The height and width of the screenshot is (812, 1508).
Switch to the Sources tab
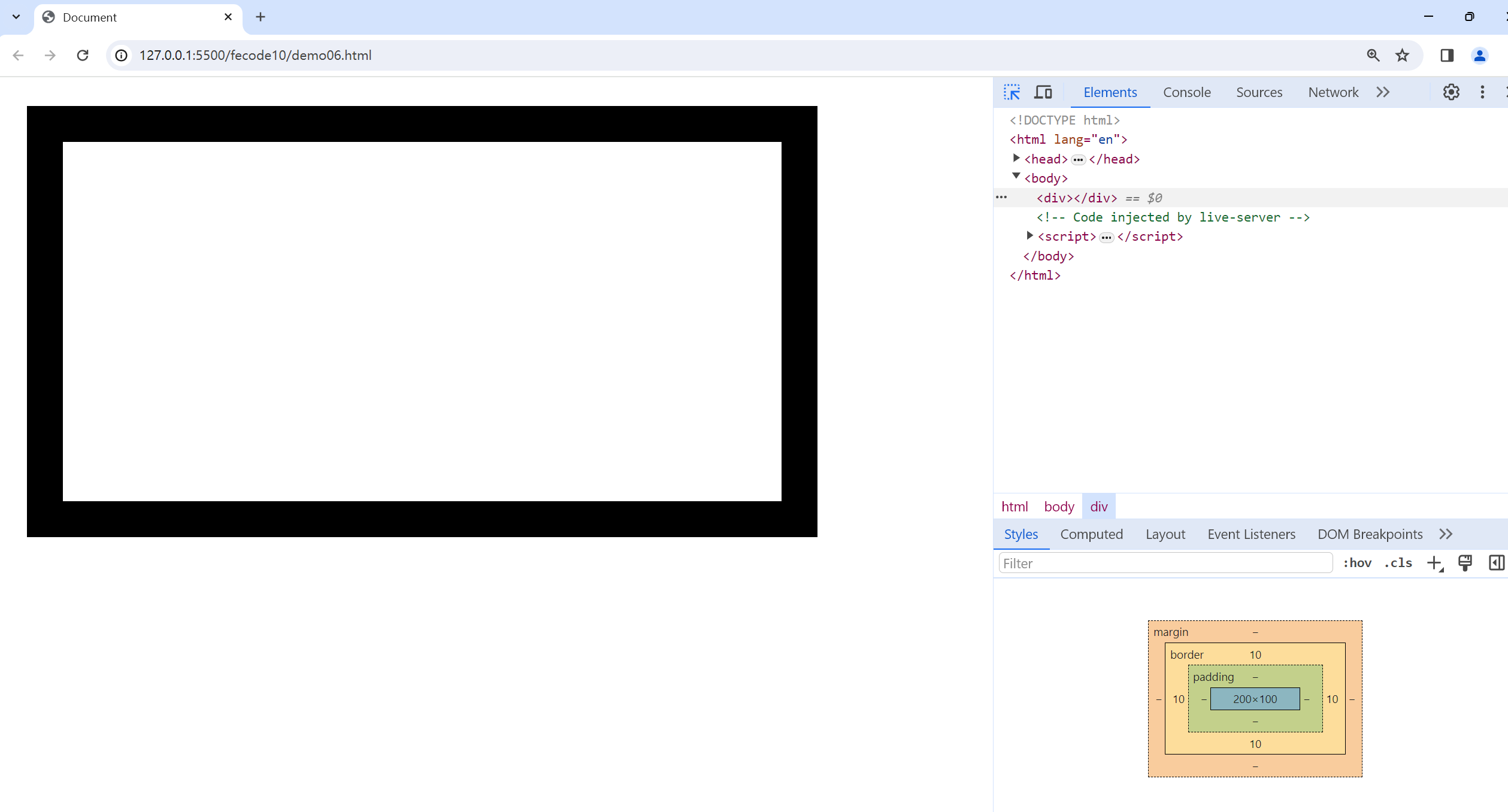coord(1259,92)
